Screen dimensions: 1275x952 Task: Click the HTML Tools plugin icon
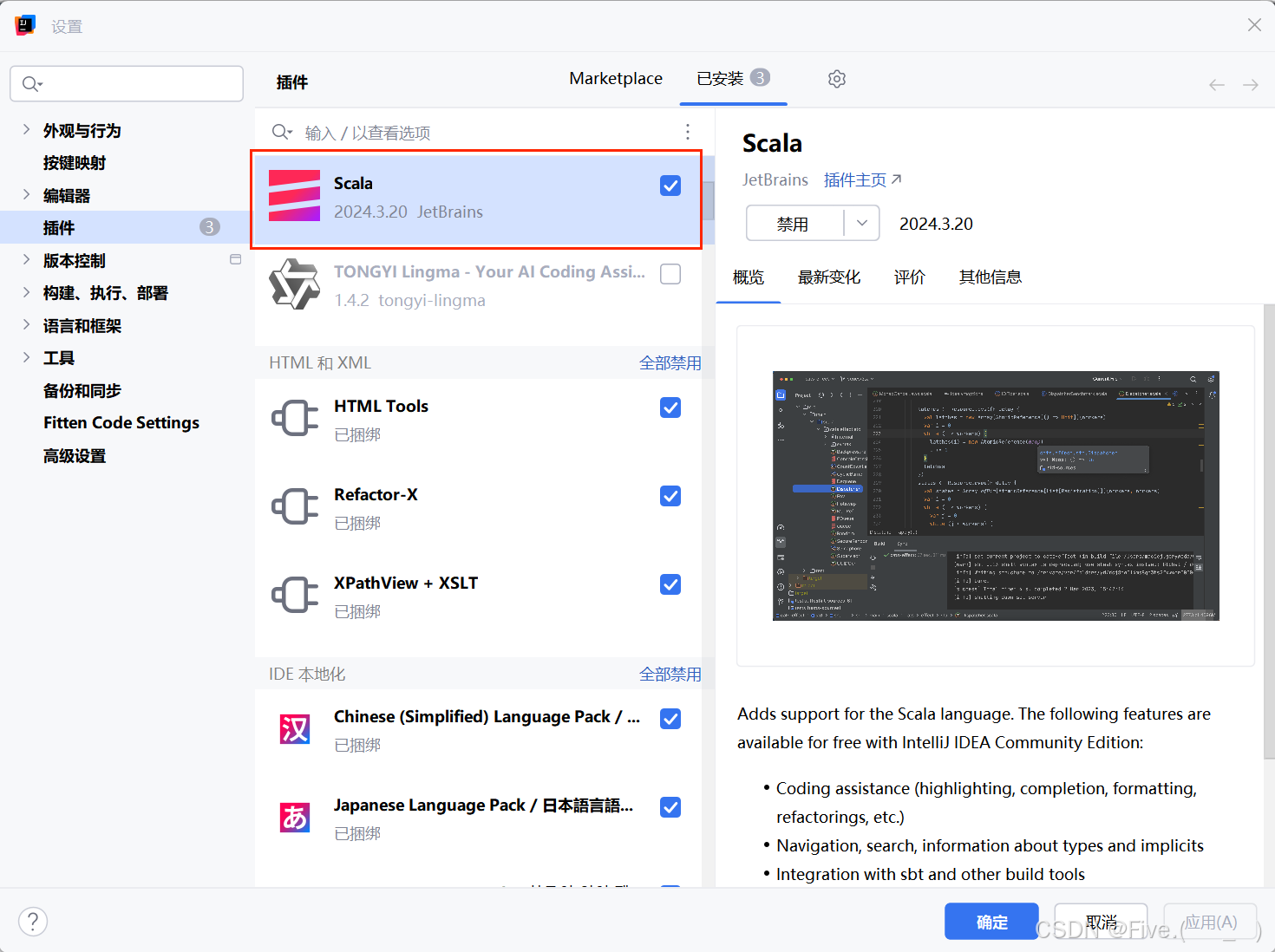coord(295,419)
